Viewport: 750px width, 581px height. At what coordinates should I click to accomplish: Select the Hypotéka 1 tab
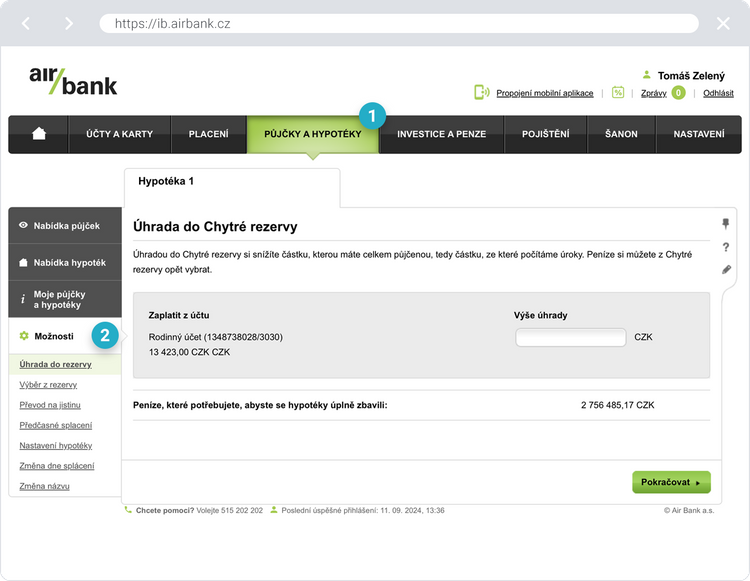point(166,182)
